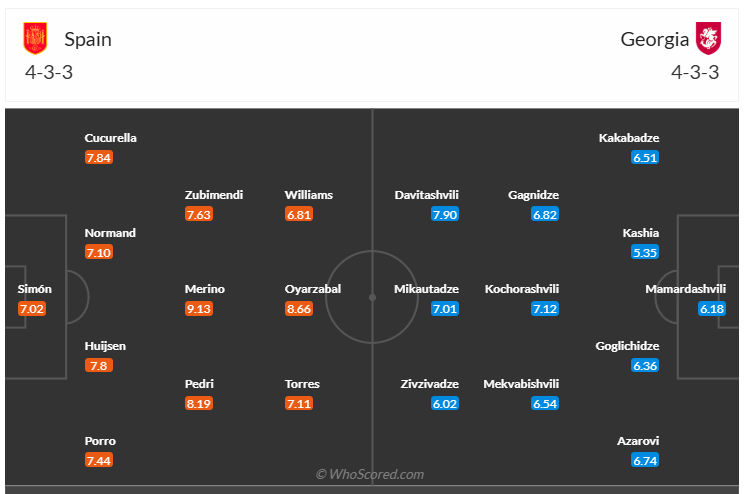This screenshot has width=746, height=494.
Task: Click the Spain team crest icon
Action: pyautogui.click(x=36, y=39)
